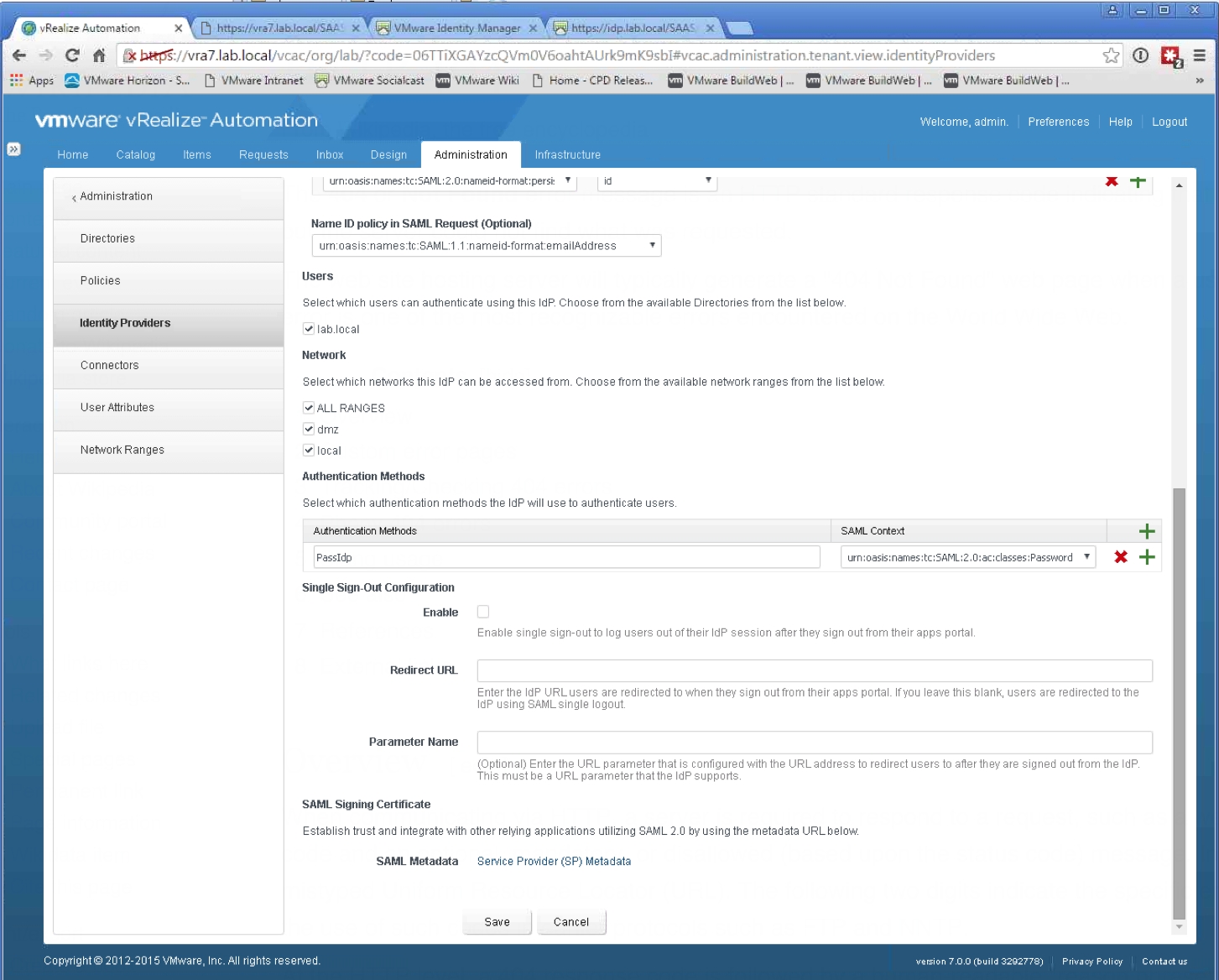Viewport: 1219px width, 980px height.
Task: Enable the Single Sign-Out checkbox
Action: [483, 612]
